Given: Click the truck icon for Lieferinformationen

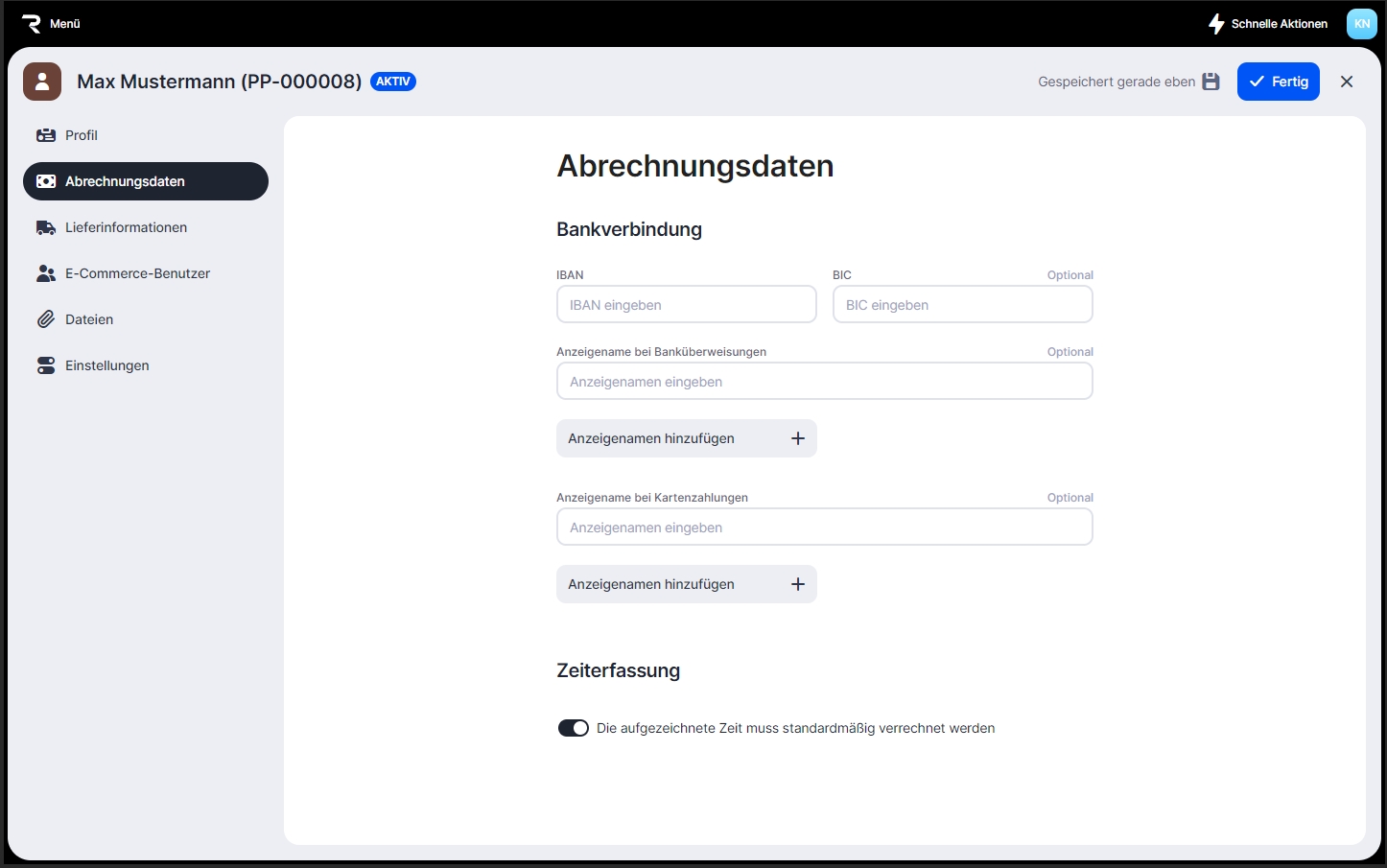Looking at the screenshot, I should (46, 227).
